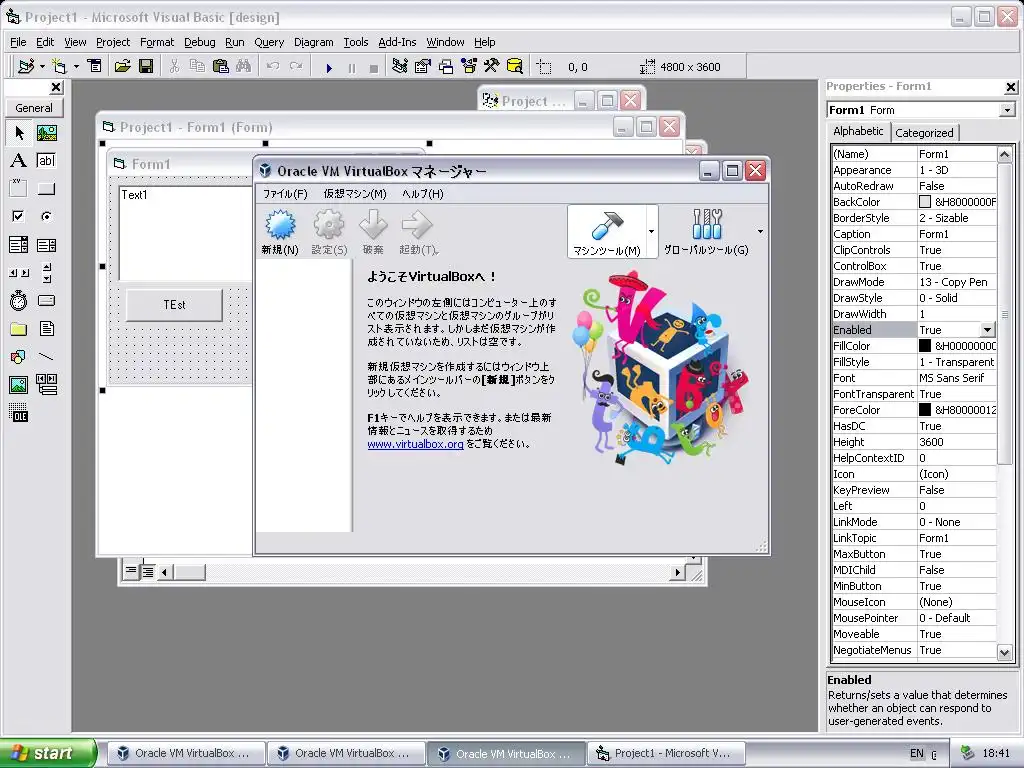Image resolution: width=1024 pixels, height=768 pixels.
Task: Click the Add Form toolbar icon
Action: [59, 67]
